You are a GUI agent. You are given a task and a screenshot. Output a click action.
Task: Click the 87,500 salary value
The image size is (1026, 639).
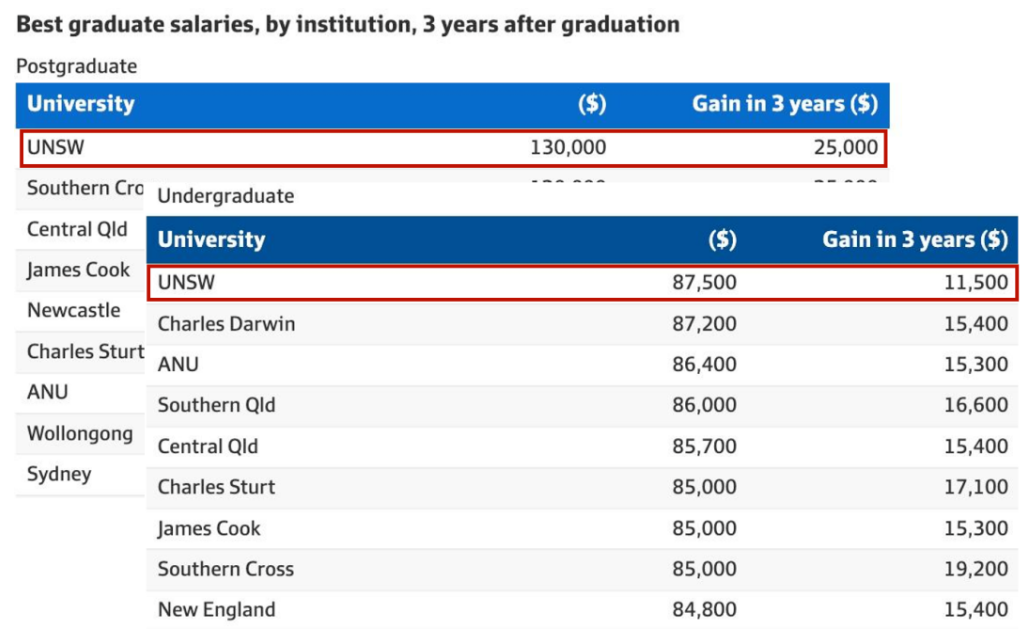coord(705,283)
